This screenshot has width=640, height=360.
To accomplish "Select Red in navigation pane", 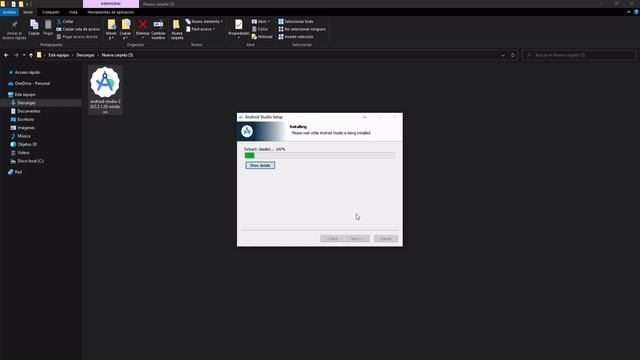I will pos(18,172).
